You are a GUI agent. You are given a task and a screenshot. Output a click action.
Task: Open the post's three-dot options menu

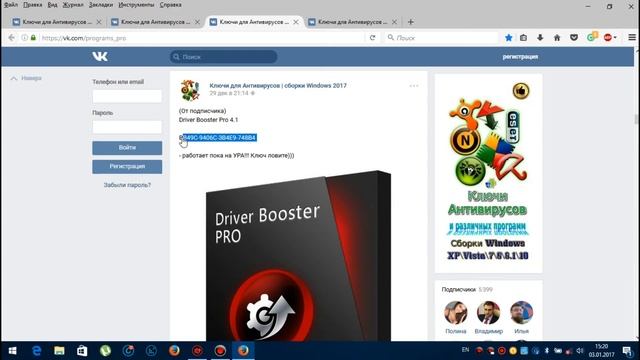(413, 86)
